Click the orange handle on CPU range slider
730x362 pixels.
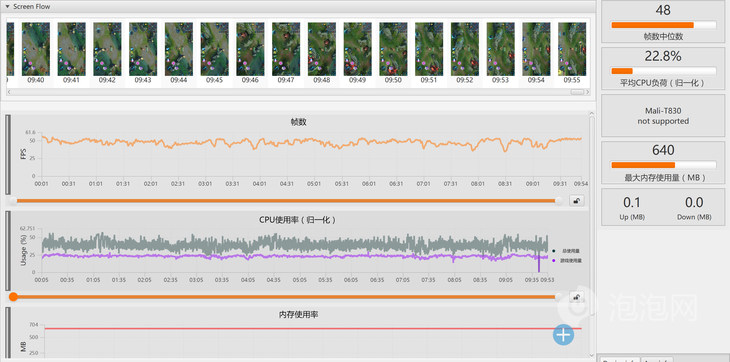(14, 297)
